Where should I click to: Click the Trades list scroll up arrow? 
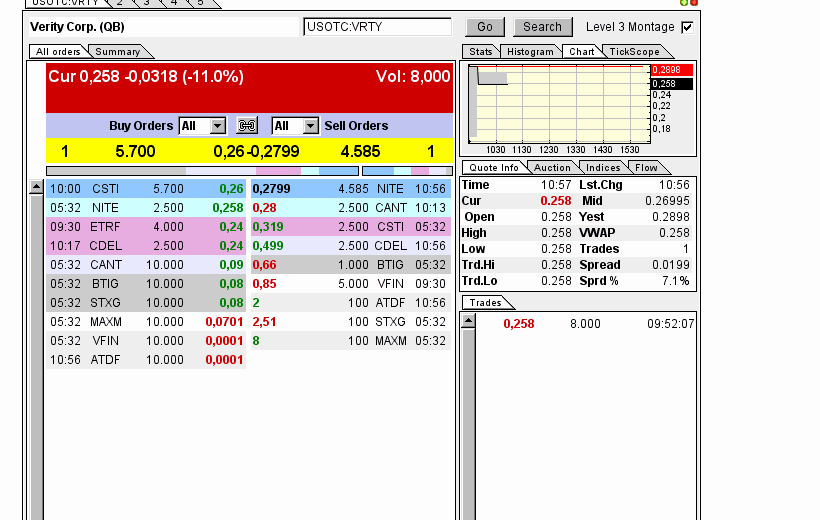coord(469,321)
